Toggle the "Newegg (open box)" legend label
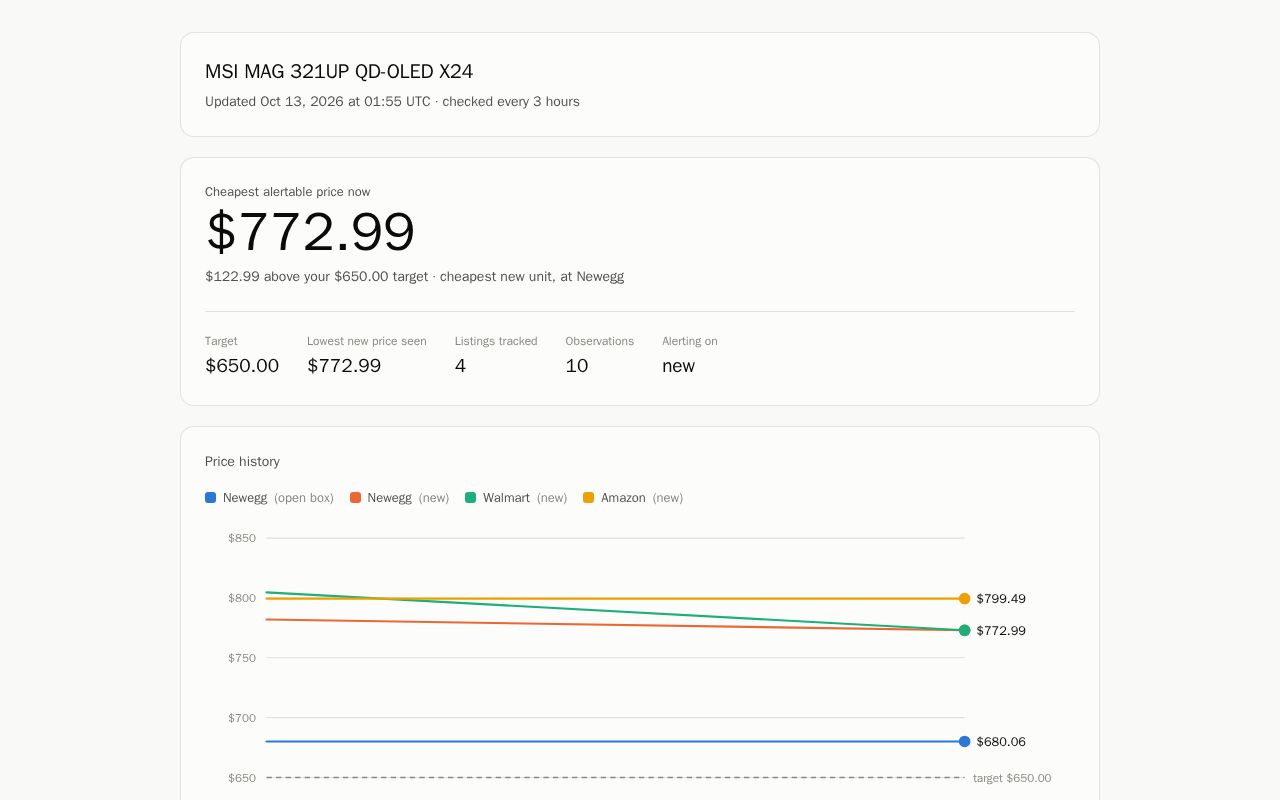Image resolution: width=1280 pixels, height=800 pixels. pyautogui.click(x=278, y=498)
